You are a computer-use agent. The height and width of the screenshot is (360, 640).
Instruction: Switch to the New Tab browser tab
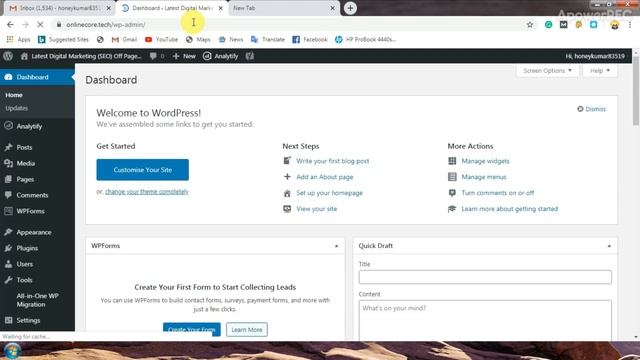pos(284,8)
